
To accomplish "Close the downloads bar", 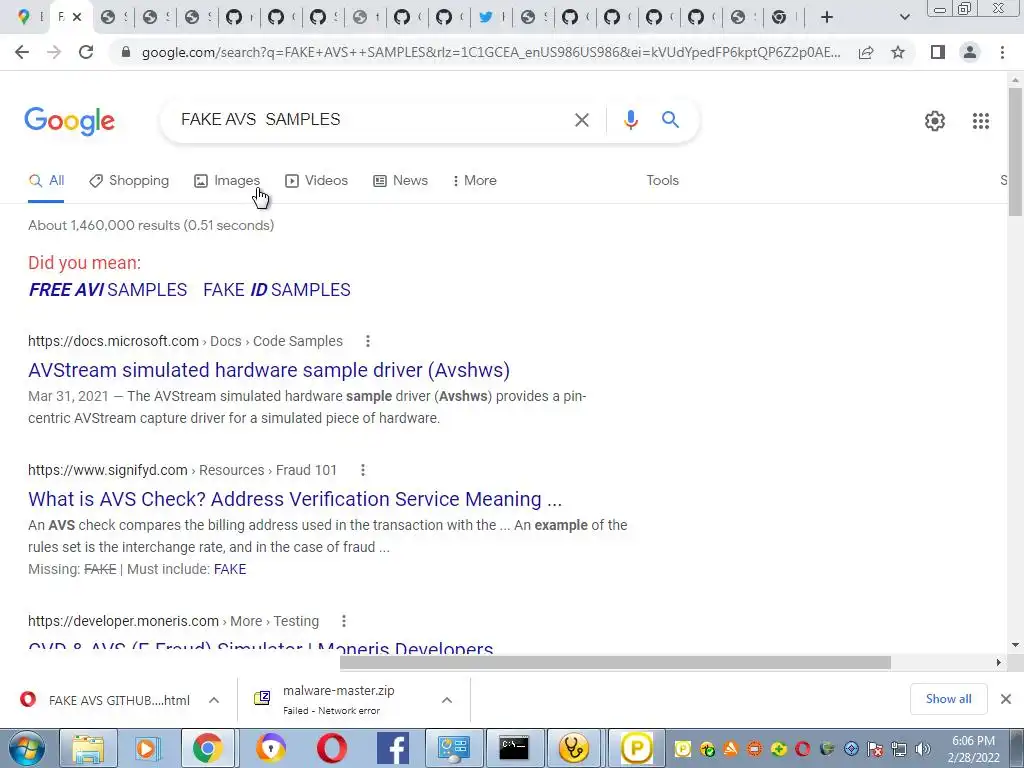I will coord(1006,699).
